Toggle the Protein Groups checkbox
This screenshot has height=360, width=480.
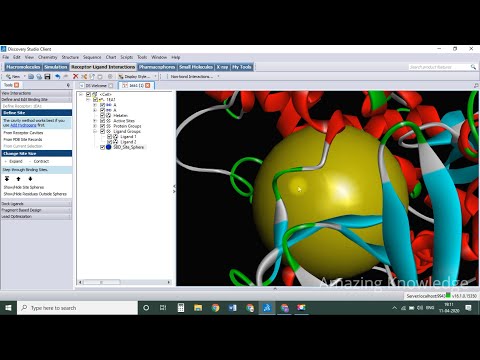102,126
